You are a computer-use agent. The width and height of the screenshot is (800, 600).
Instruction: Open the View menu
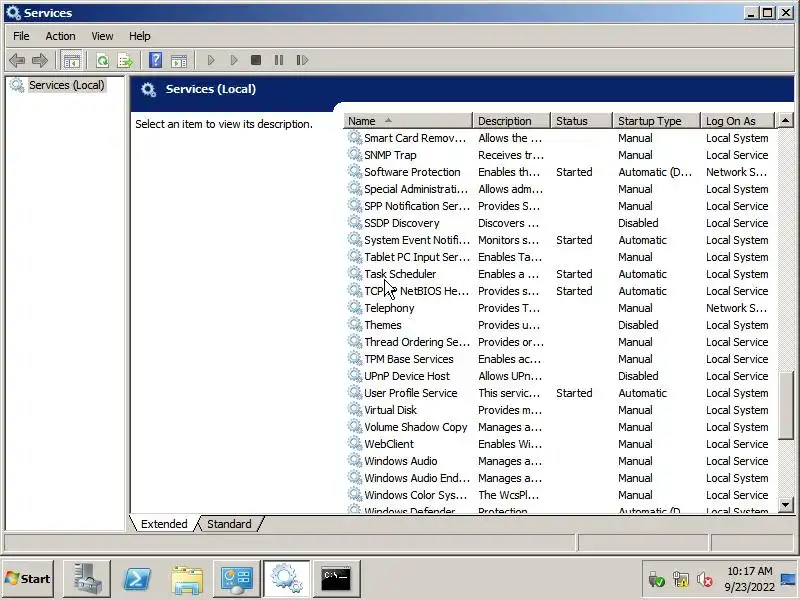tap(102, 36)
